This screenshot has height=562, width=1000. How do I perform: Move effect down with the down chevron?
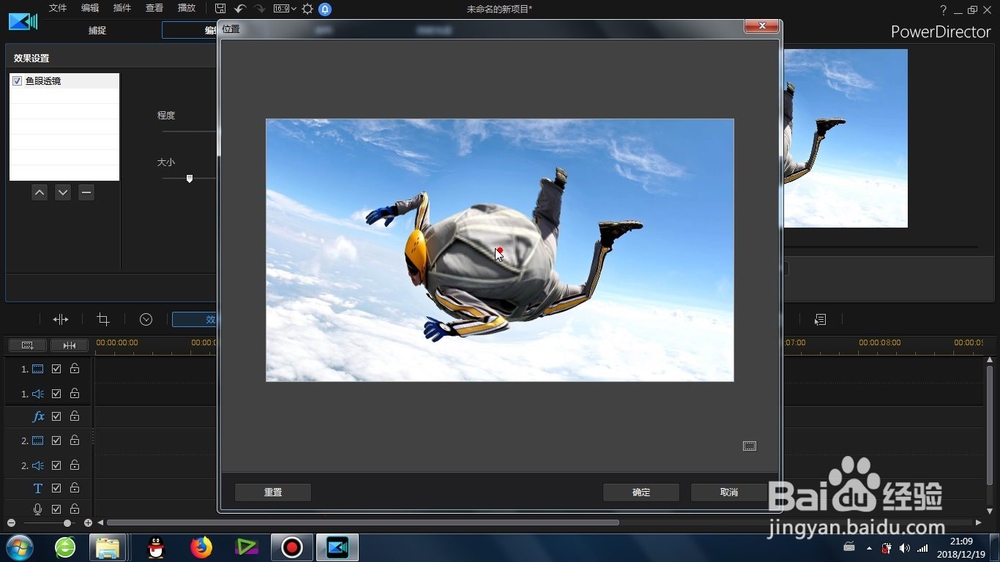tap(62, 193)
